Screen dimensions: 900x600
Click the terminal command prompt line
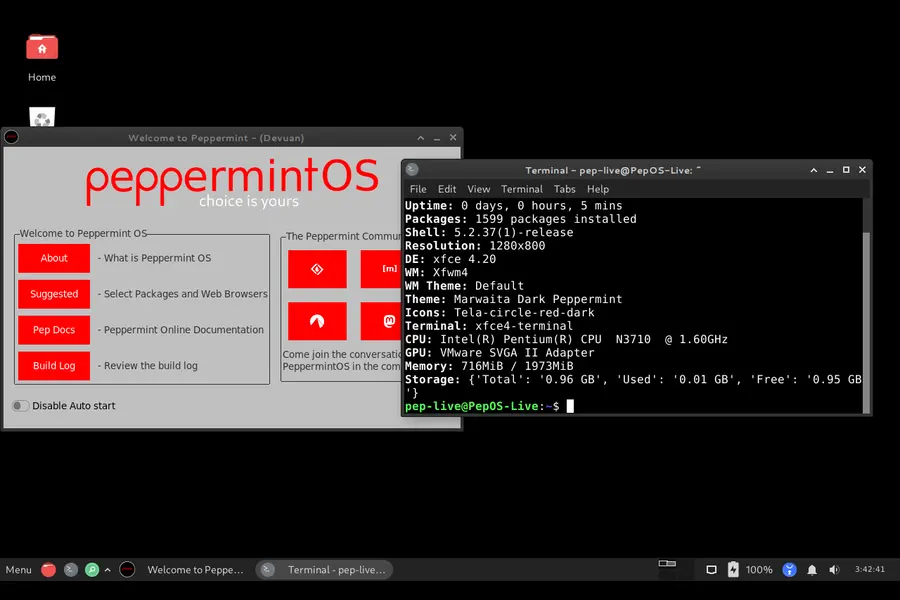pyautogui.click(x=489, y=407)
